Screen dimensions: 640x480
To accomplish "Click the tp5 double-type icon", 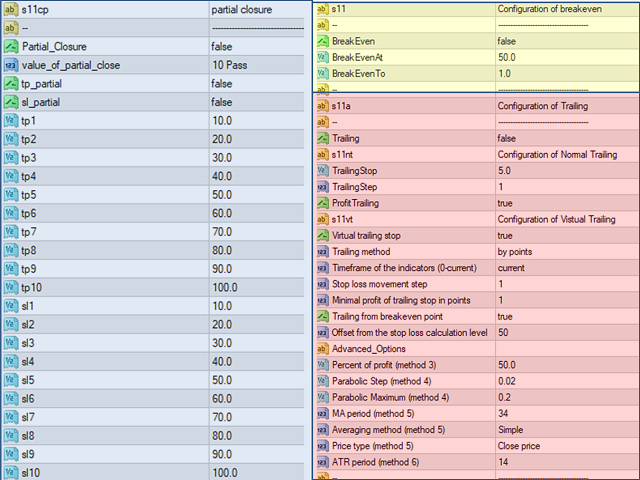I will click(x=11, y=195).
